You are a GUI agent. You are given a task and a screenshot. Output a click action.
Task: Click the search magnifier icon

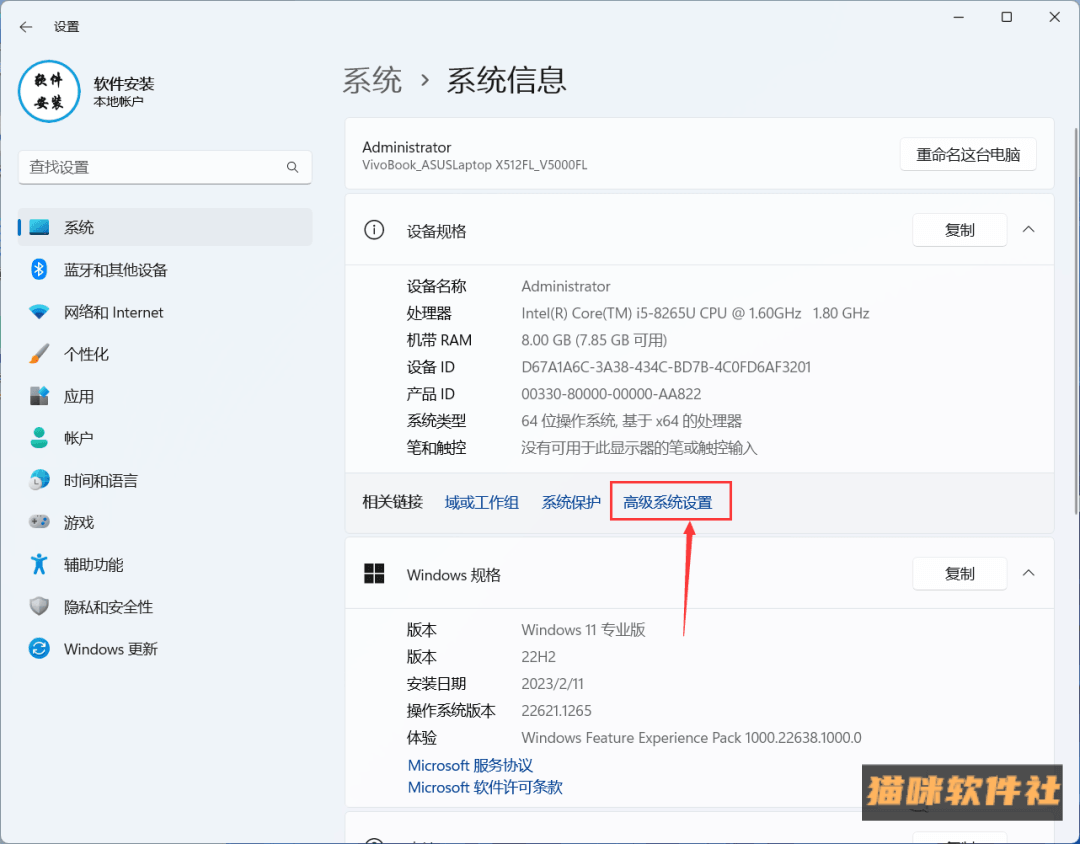click(x=293, y=167)
